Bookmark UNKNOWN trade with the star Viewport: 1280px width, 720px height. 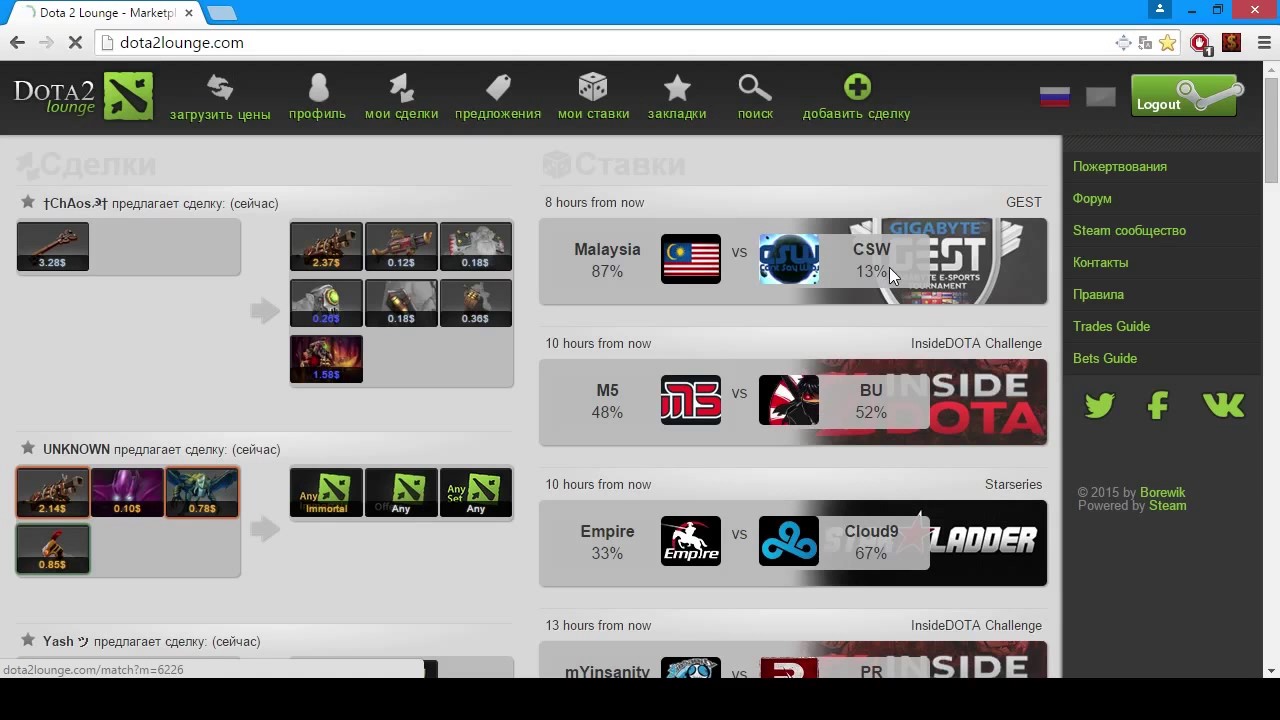point(28,448)
